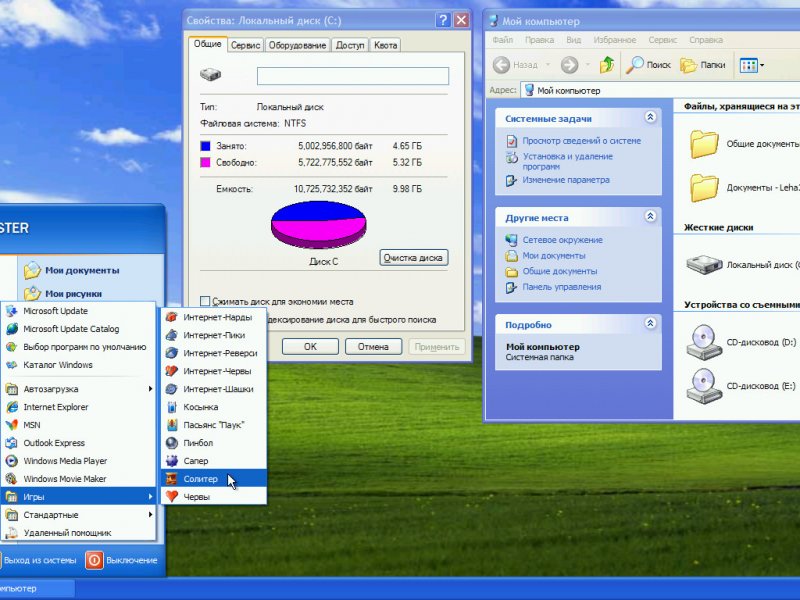Click the Интернет-Нарды icon

click(x=172, y=317)
